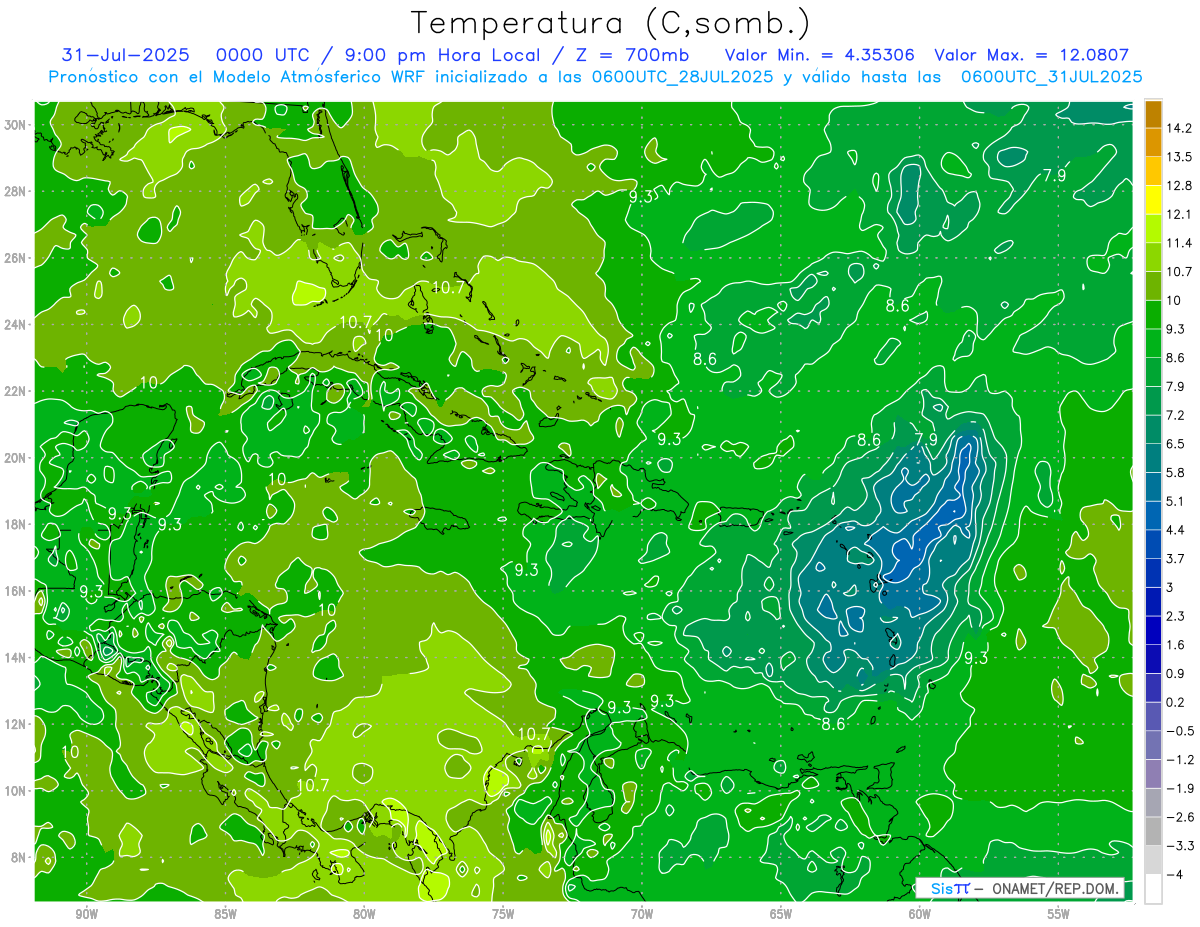The width and height of the screenshot is (1200, 927).
Task: Click the 'SisTT - ONAMET/REP.DOM.' credit box
Action: click(1022, 888)
